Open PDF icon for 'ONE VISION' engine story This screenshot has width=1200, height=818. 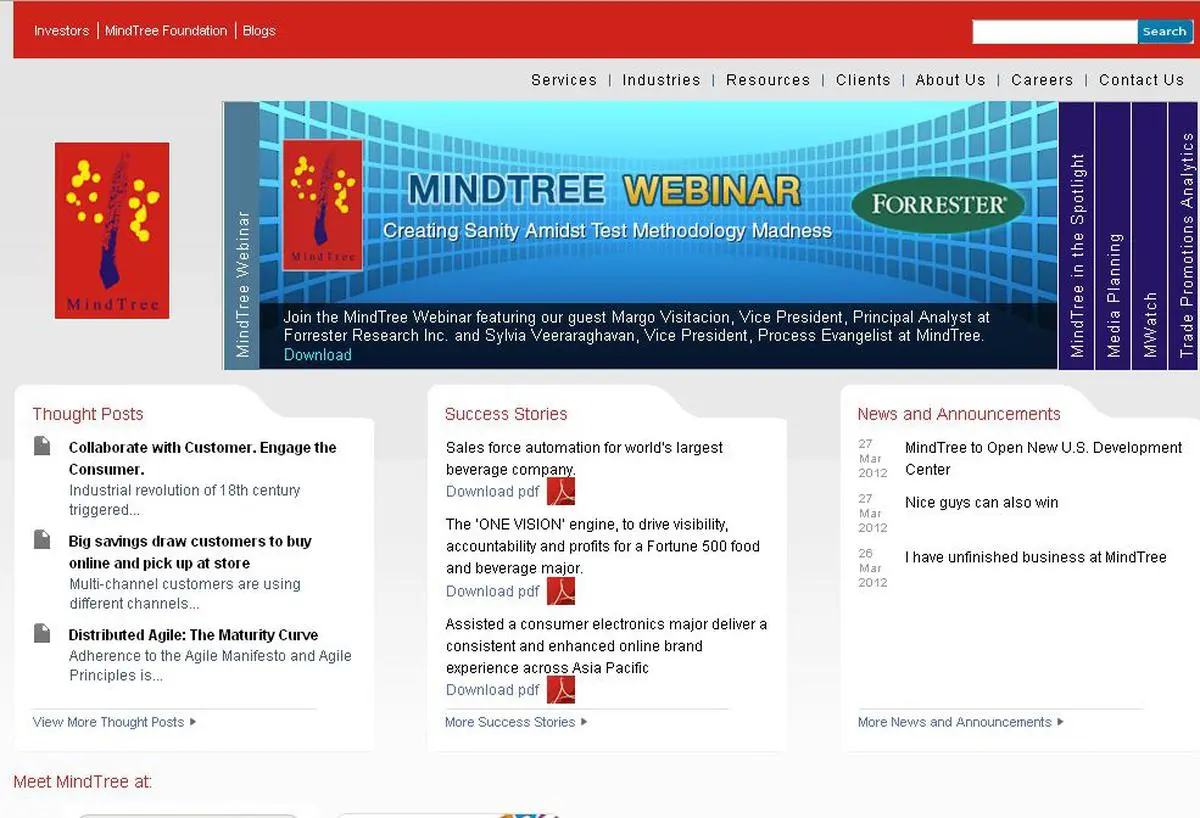pos(561,591)
